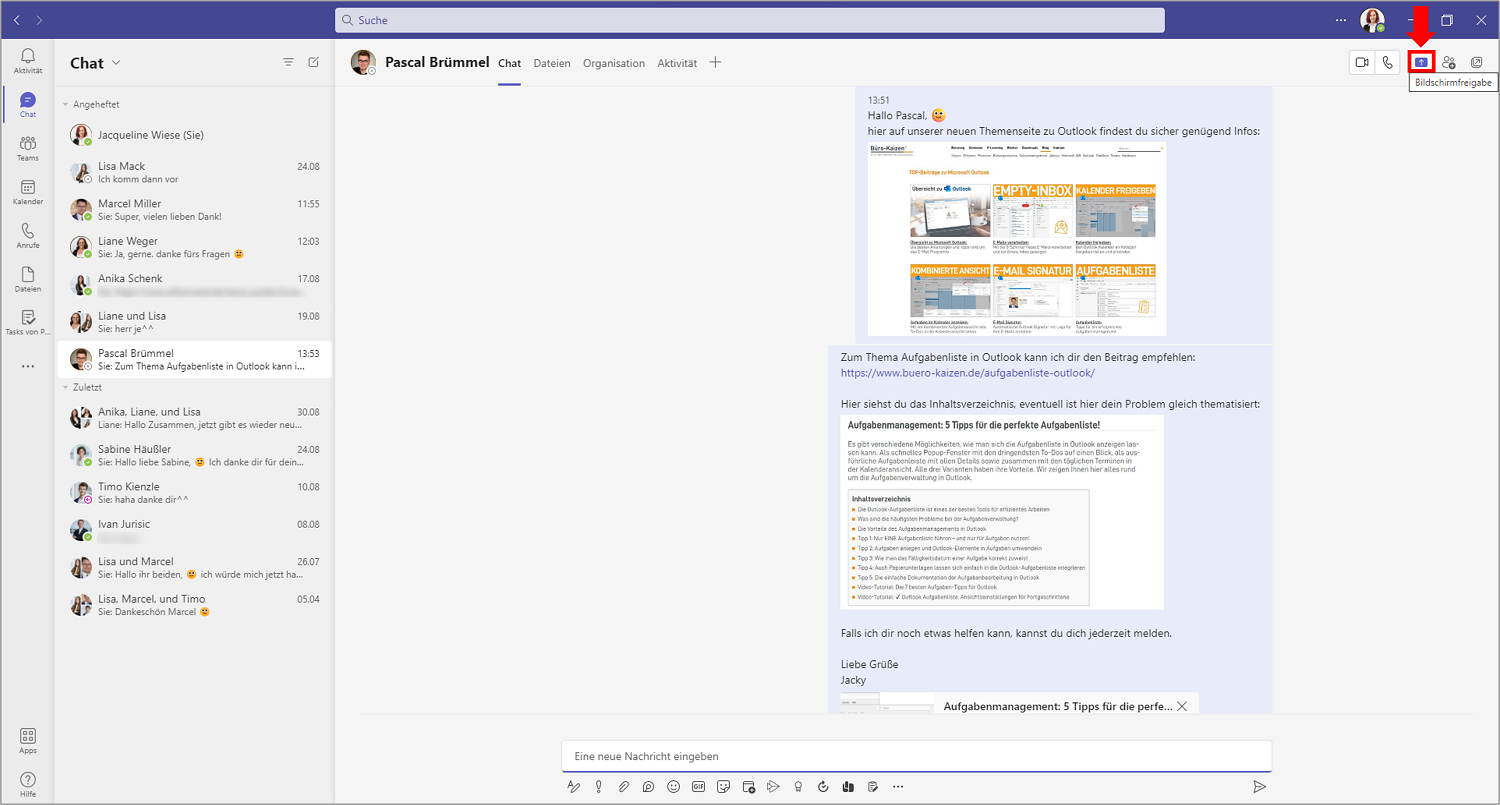1500x805 pixels.
Task: Open the Chat header dropdown
Action: [116, 63]
